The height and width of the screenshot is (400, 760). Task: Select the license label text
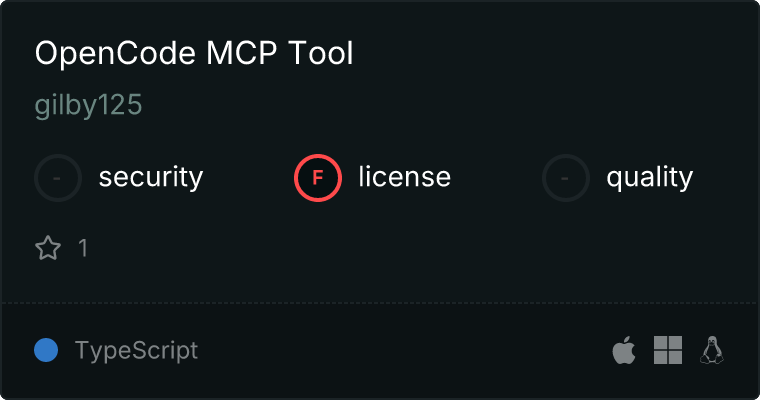(405, 176)
